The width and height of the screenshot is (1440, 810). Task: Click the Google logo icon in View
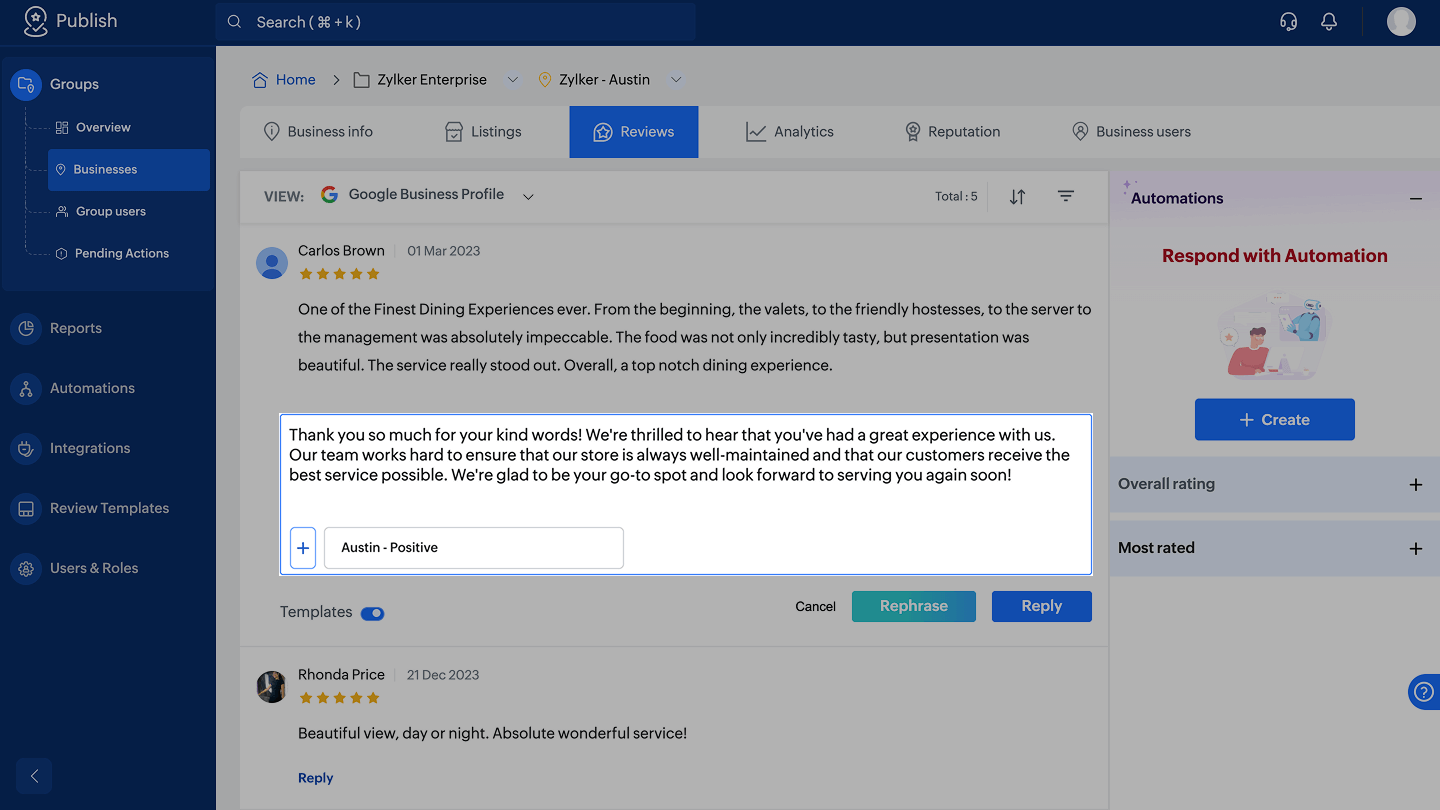(x=329, y=195)
